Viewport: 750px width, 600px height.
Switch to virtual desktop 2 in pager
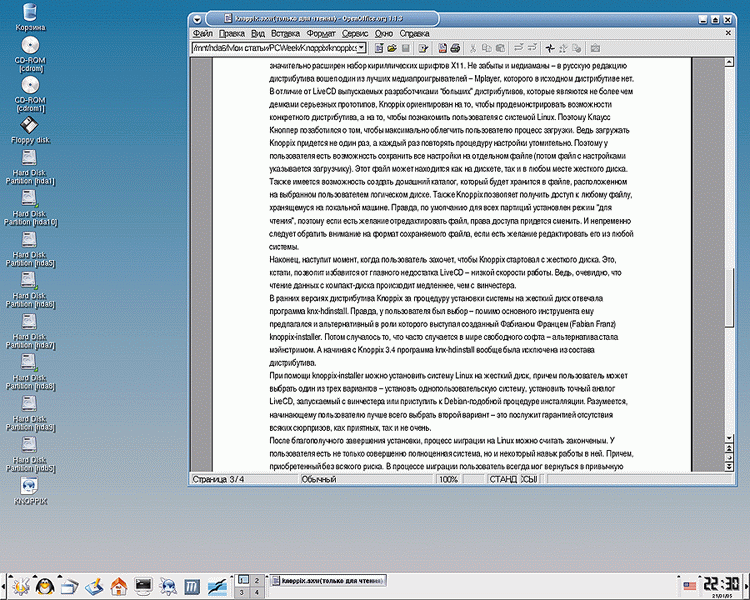(256, 579)
